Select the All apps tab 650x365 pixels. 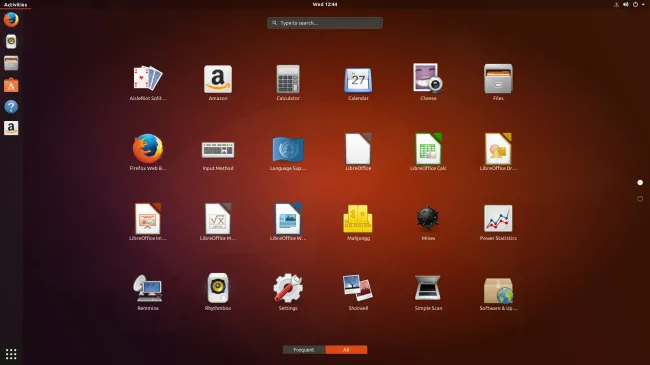coord(346,350)
